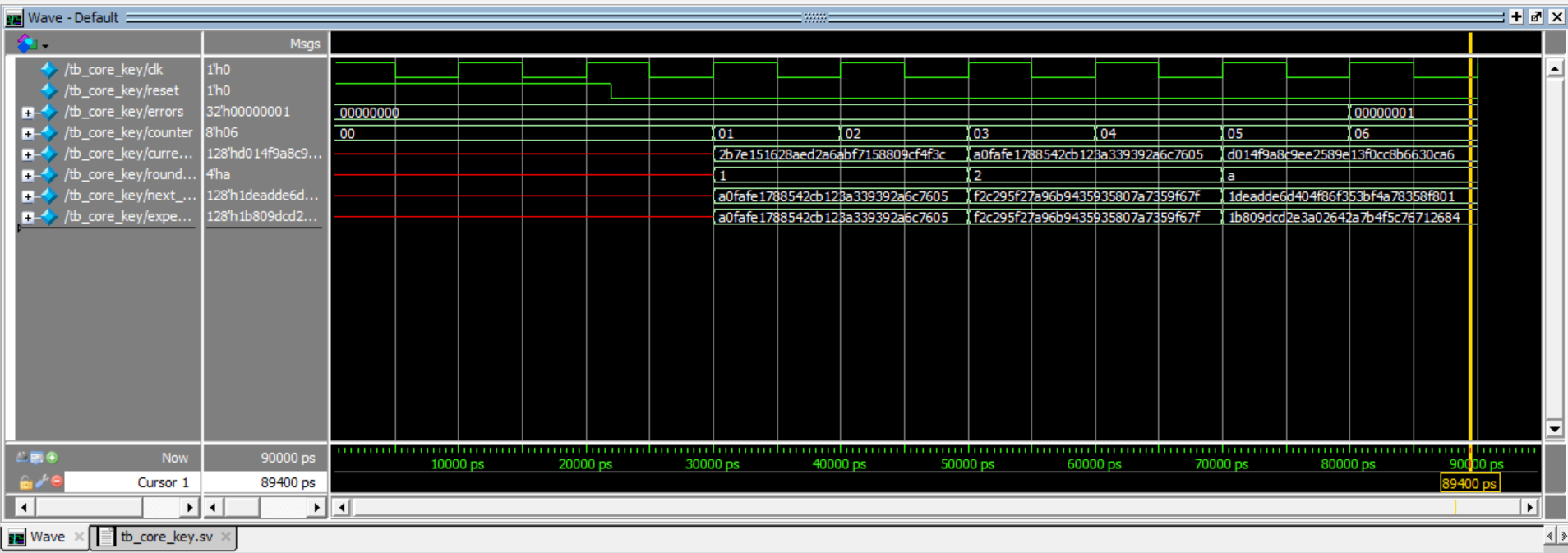Image resolution: width=1568 pixels, height=553 pixels.
Task: Expand the /tb_core_key/errors signal
Action: (28, 113)
